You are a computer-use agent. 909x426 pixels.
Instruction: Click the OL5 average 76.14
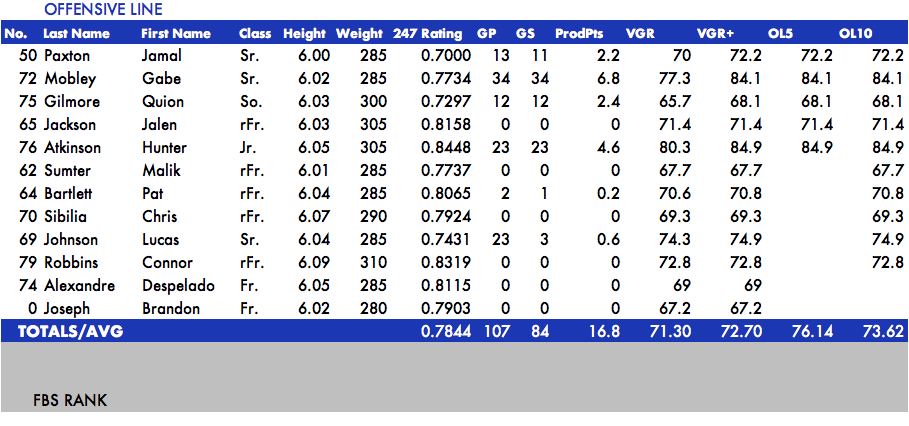click(x=813, y=332)
